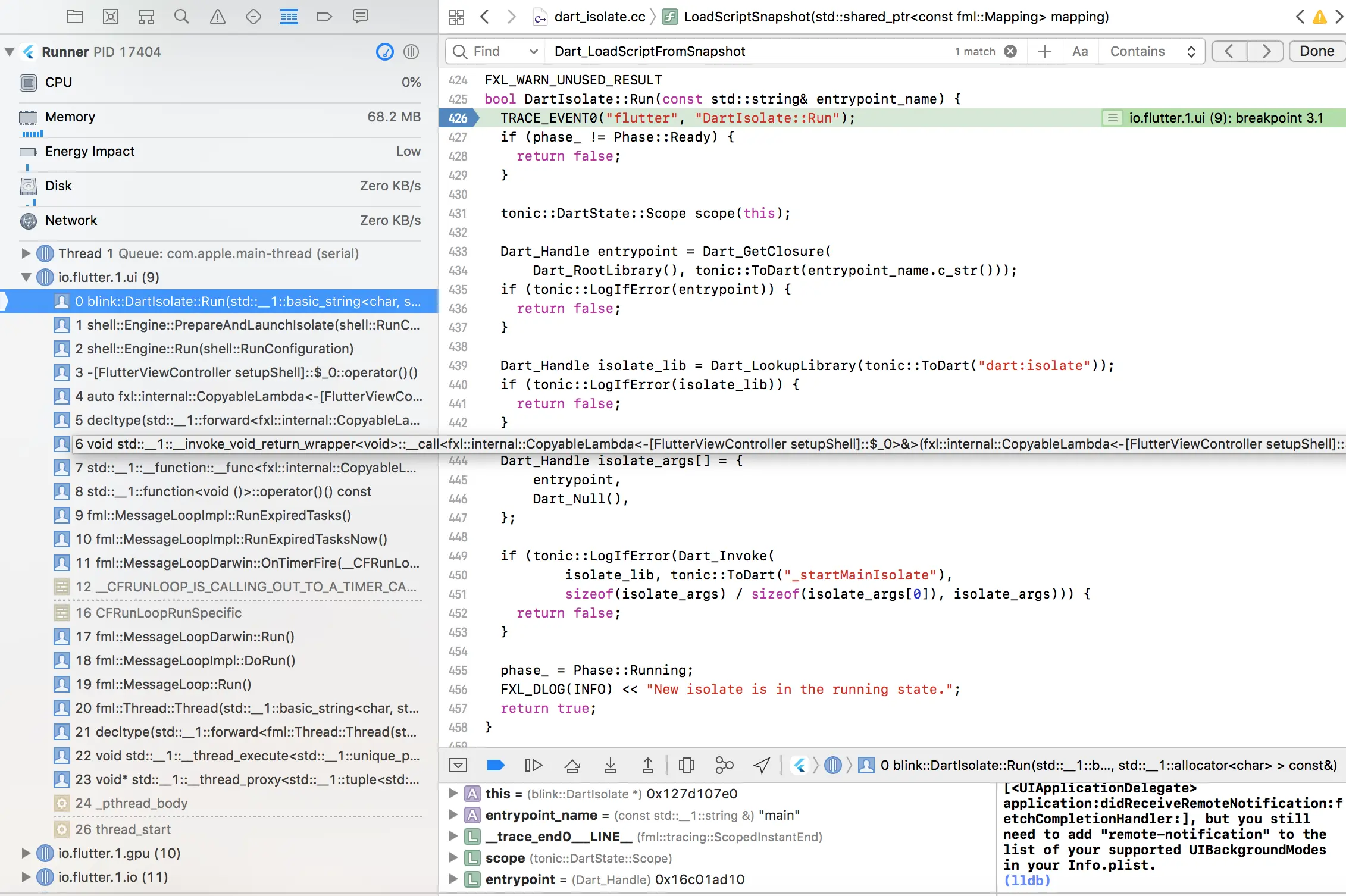
Task: Select dart_isolate.cc in the jump bar
Action: pos(599,17)
